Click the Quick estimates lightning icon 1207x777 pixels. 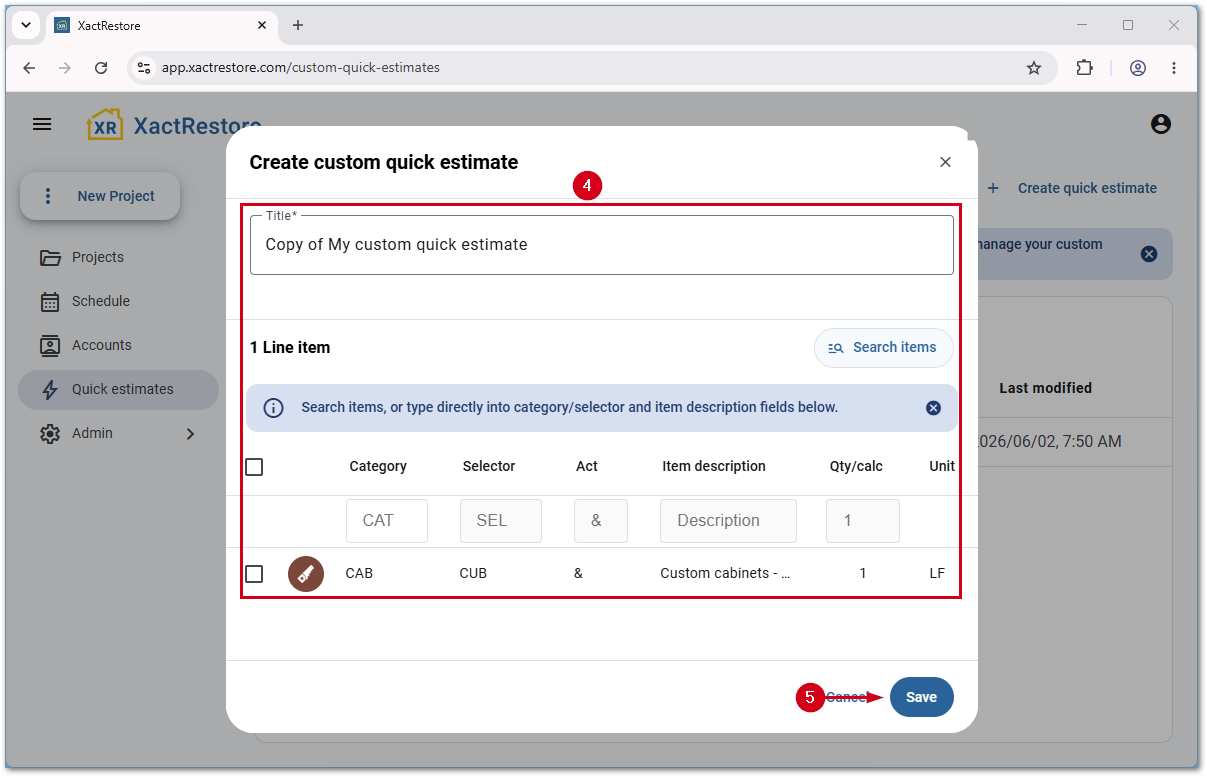(x=50, y=390)
